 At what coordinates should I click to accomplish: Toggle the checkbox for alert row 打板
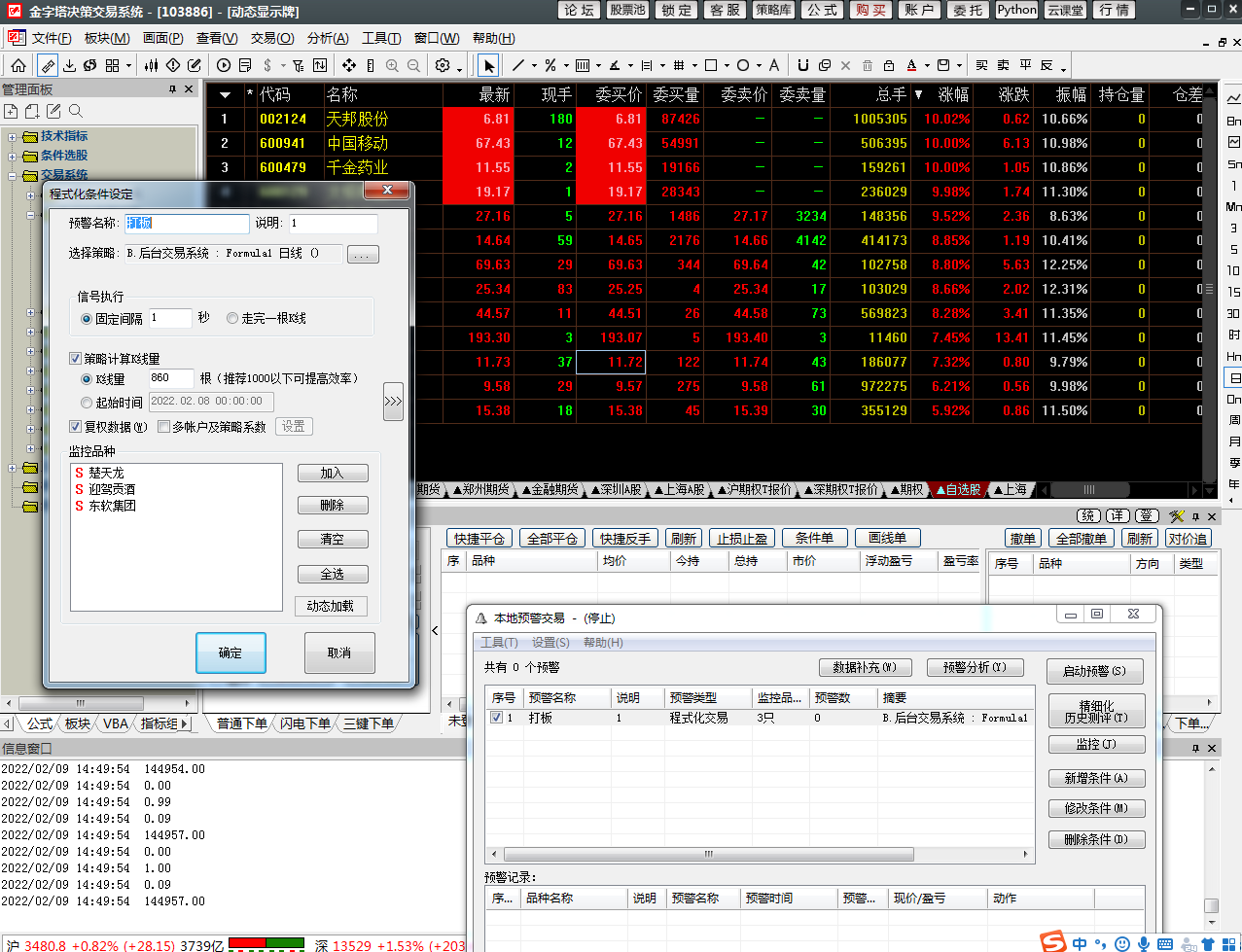(x=497, y=718)
